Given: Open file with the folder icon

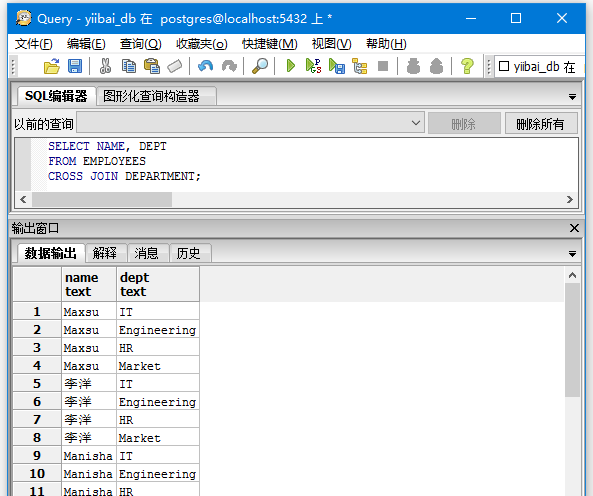Looking at the screenshot, I should pyautogui.click(x=52, y=67).
